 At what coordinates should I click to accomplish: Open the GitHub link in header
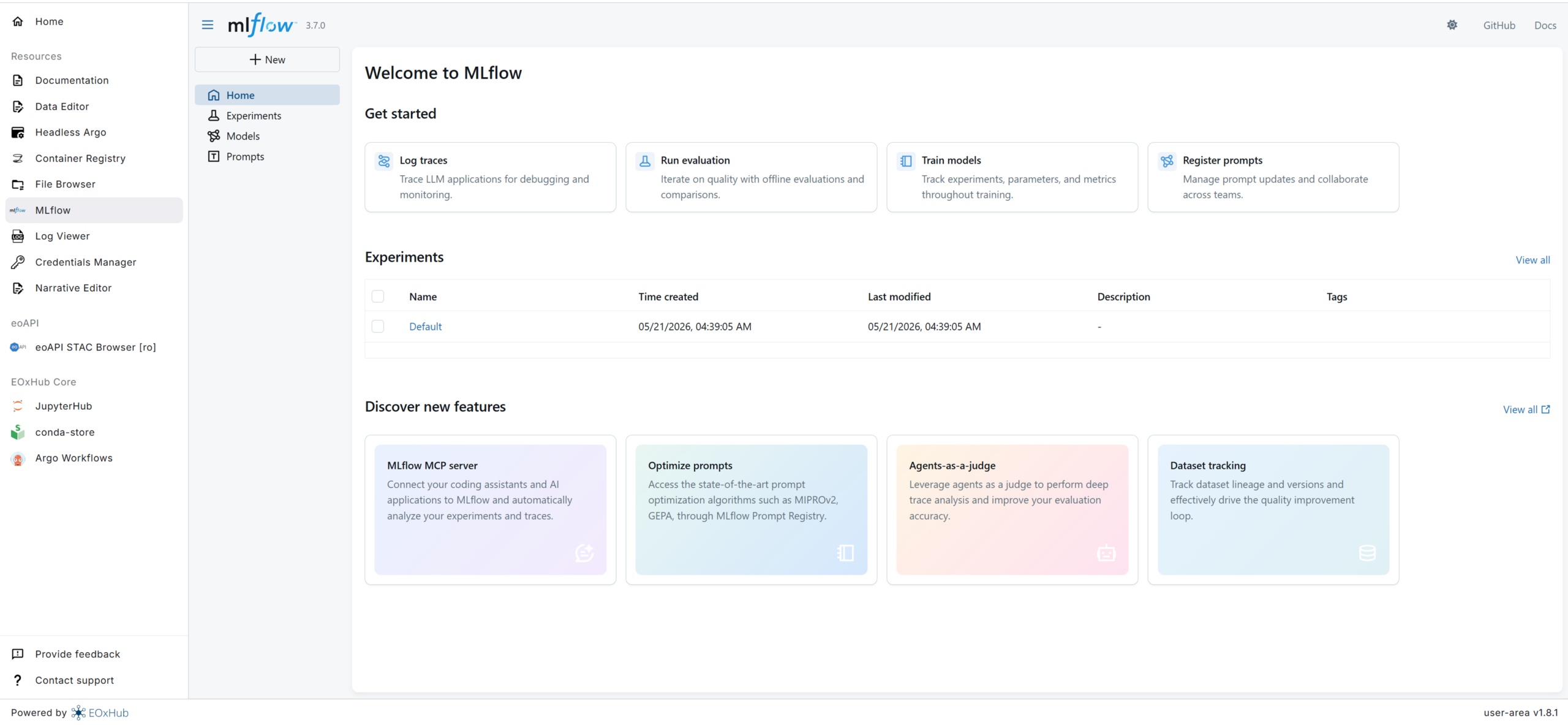(x=1499, y=25)
